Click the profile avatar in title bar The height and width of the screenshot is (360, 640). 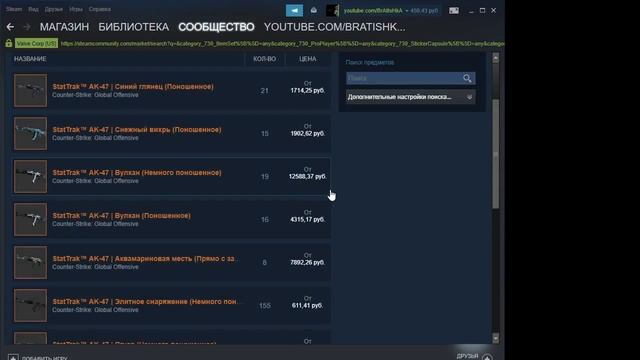click(332, 10)
